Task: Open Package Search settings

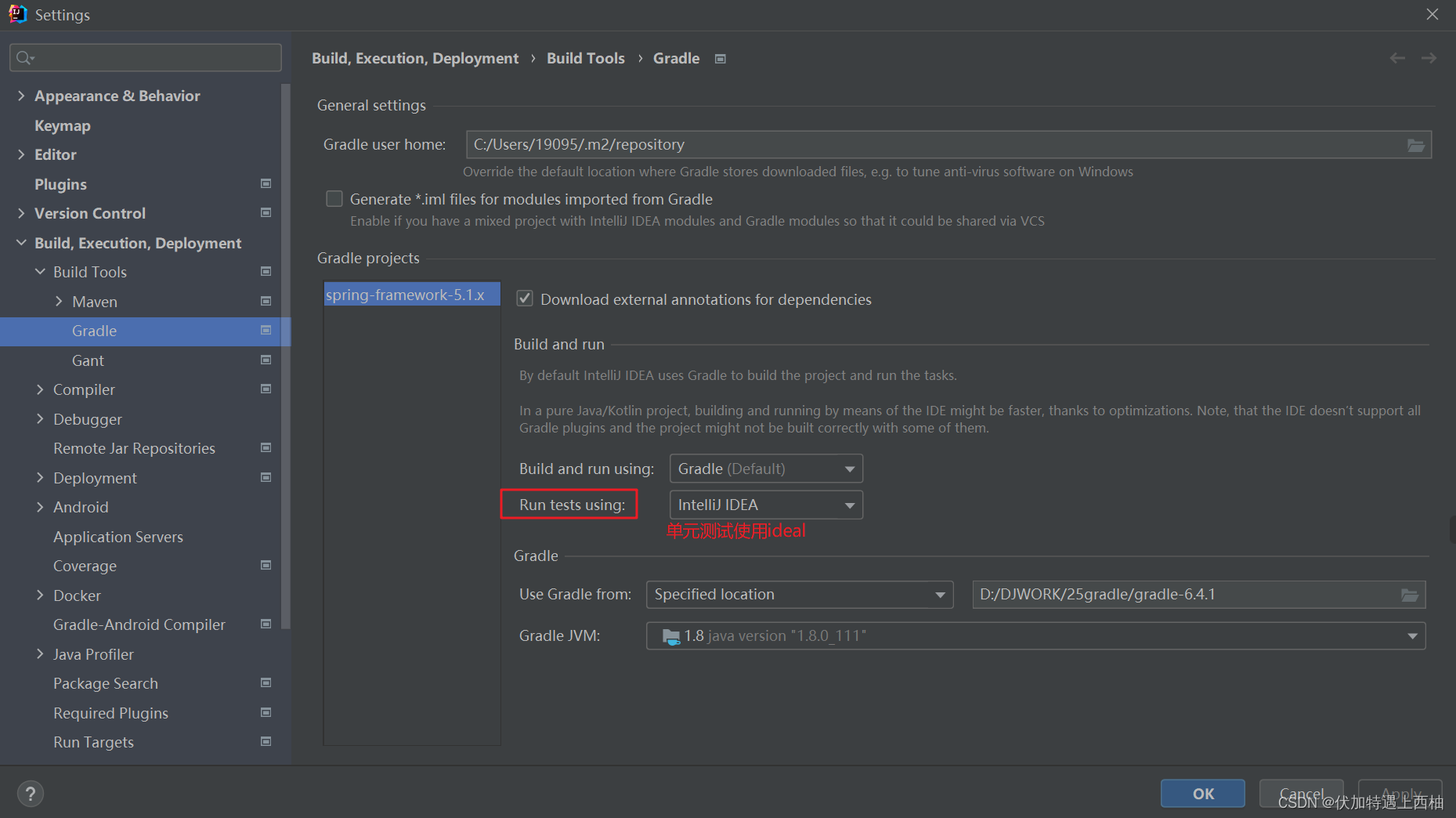Action: pos(106,683)
